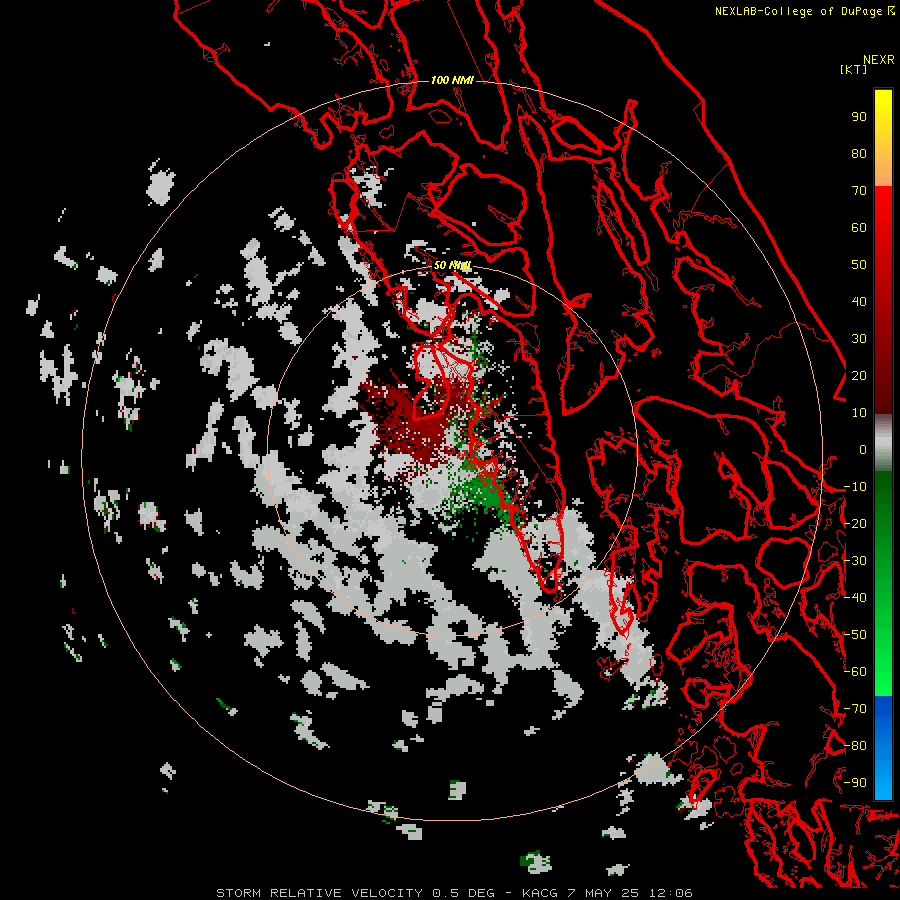Image resolution: width=900 pixels, height=900 pixels.
Task: Click the Storm Relative Velocity caption text
Action: click(x=454, y=893)
